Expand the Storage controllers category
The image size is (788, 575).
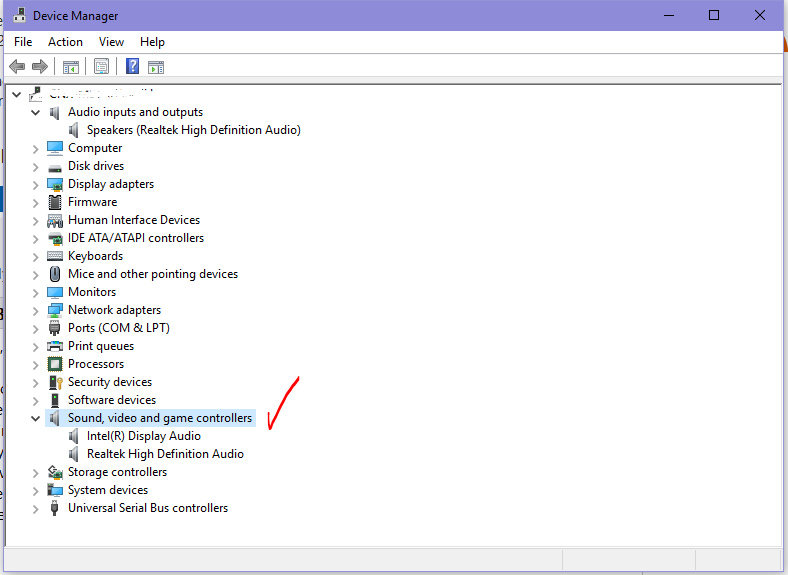pos(36,473)
